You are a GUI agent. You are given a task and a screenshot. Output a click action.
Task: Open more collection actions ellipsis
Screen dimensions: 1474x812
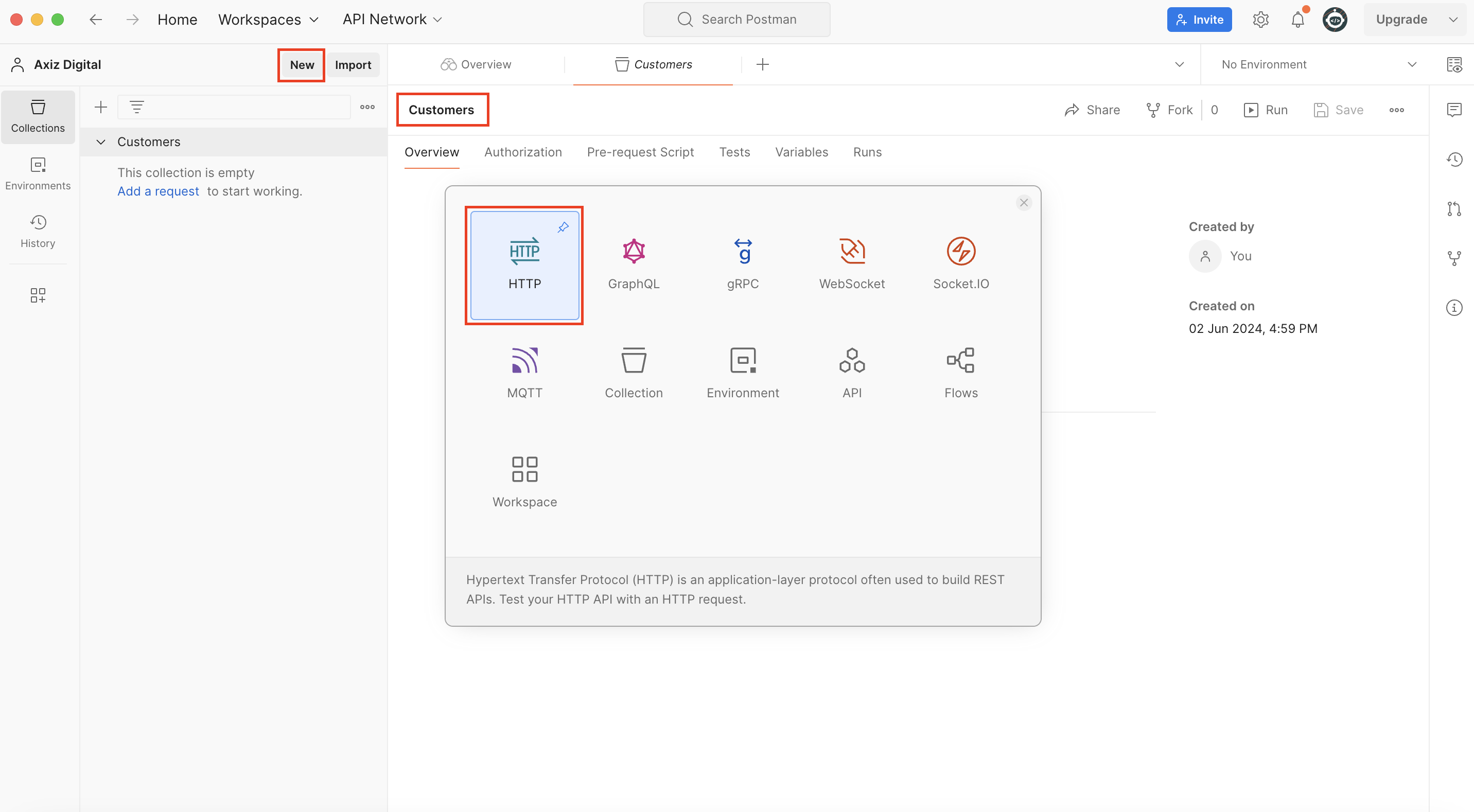tap(1397, 110)
